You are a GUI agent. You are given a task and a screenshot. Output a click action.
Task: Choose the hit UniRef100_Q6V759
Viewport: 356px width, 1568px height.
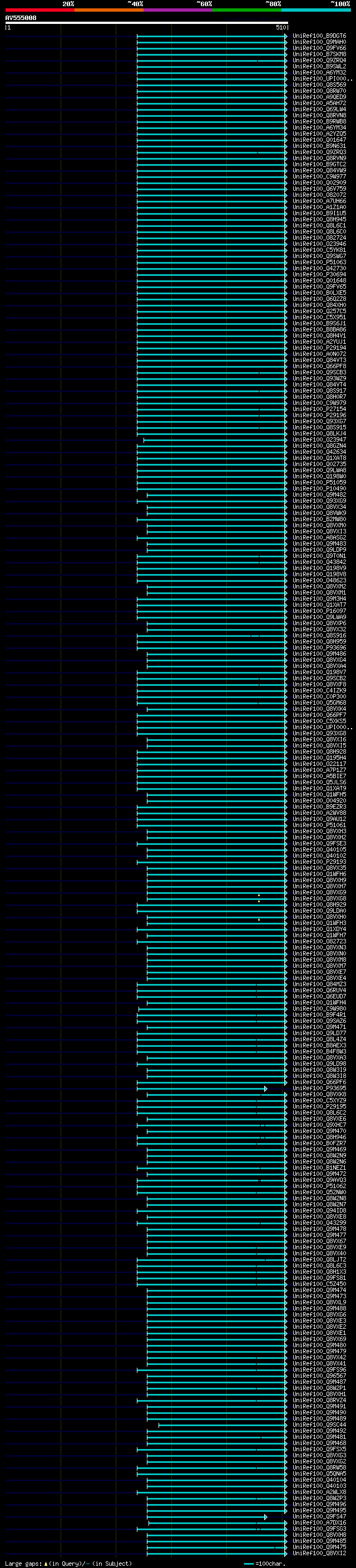click(x=319, y=189)
